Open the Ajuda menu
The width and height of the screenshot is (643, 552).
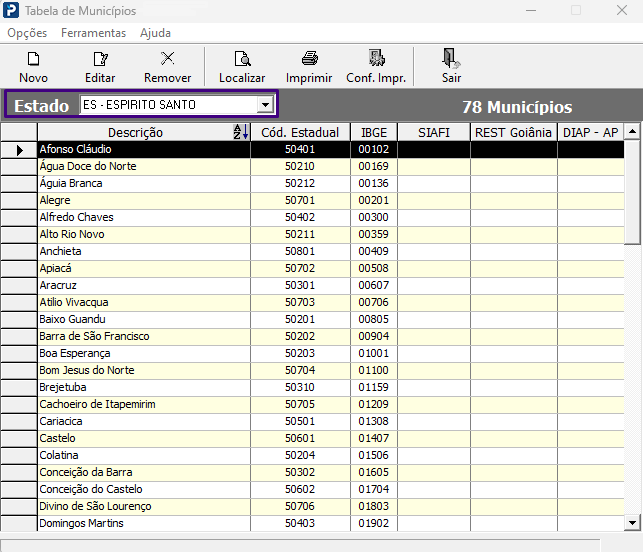[x=155, y=33]
